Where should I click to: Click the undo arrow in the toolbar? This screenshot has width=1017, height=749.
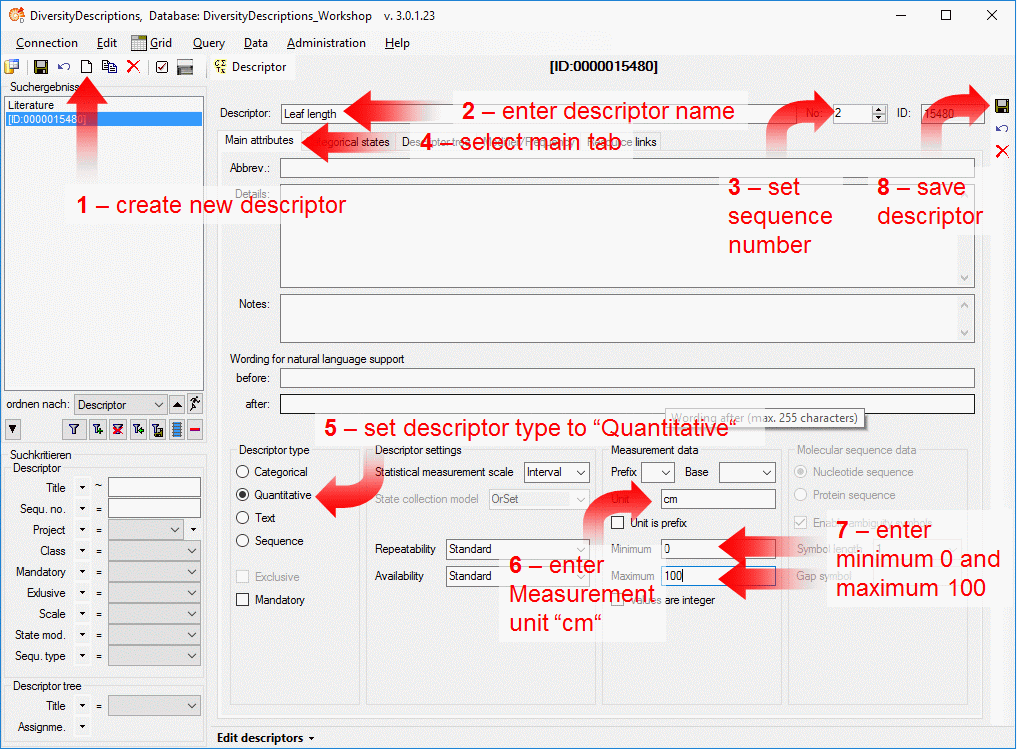pos(64,67)
